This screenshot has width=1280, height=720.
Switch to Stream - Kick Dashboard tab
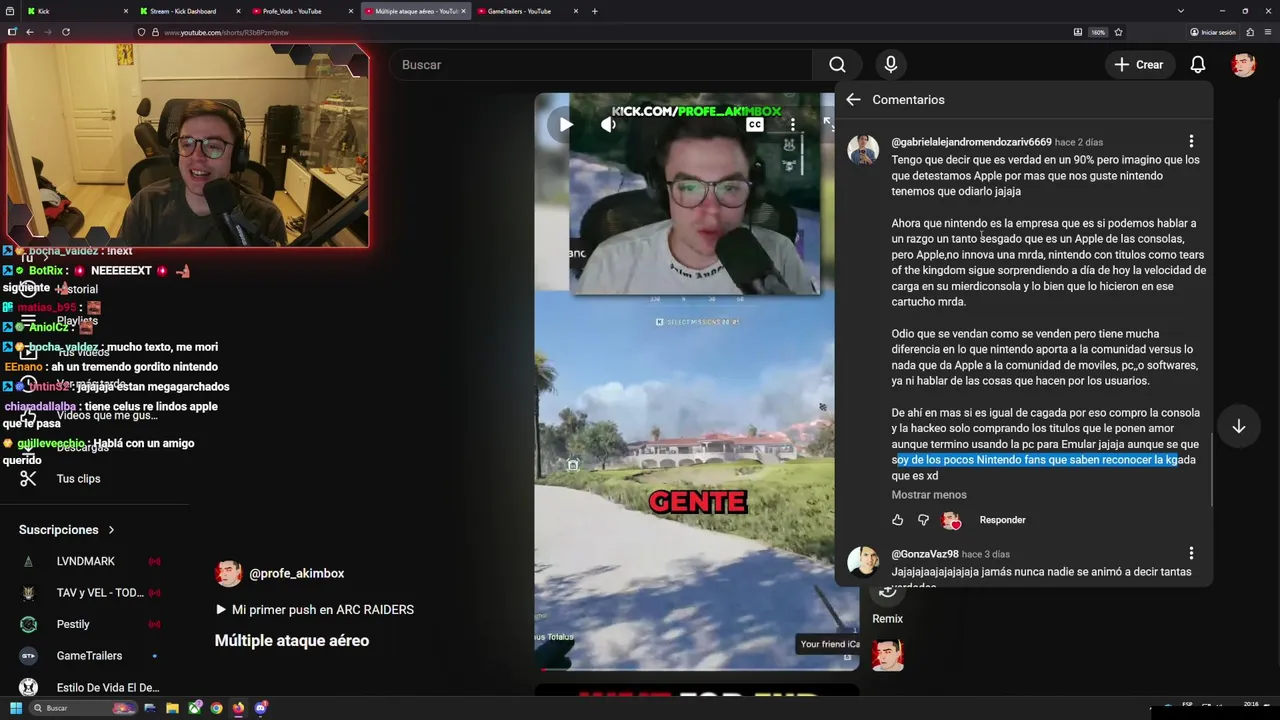coord(190,11)
